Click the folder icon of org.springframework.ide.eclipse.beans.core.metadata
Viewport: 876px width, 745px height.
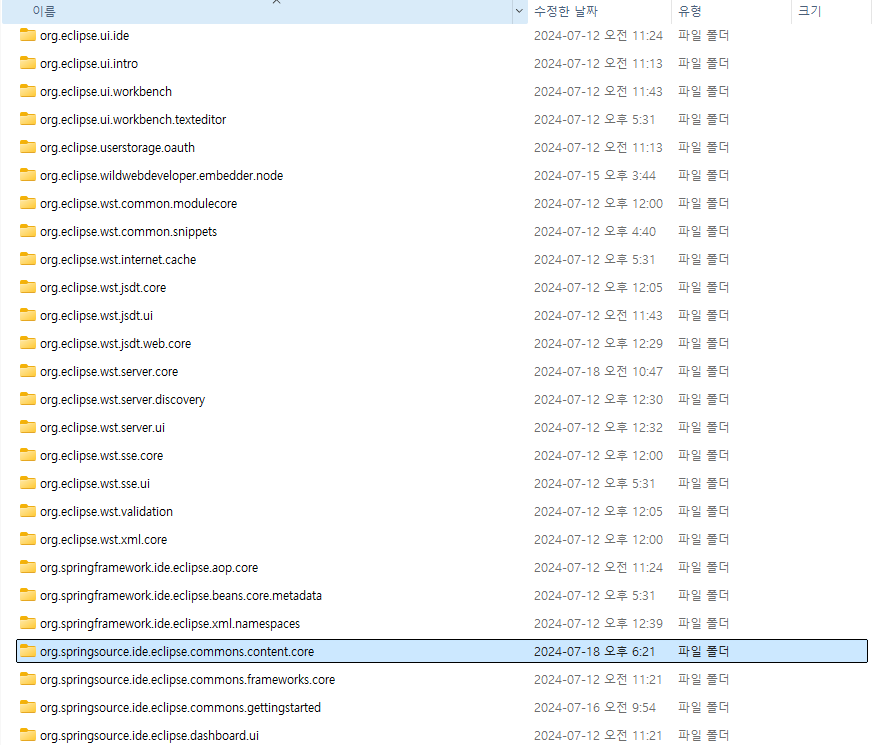point(28,595)
